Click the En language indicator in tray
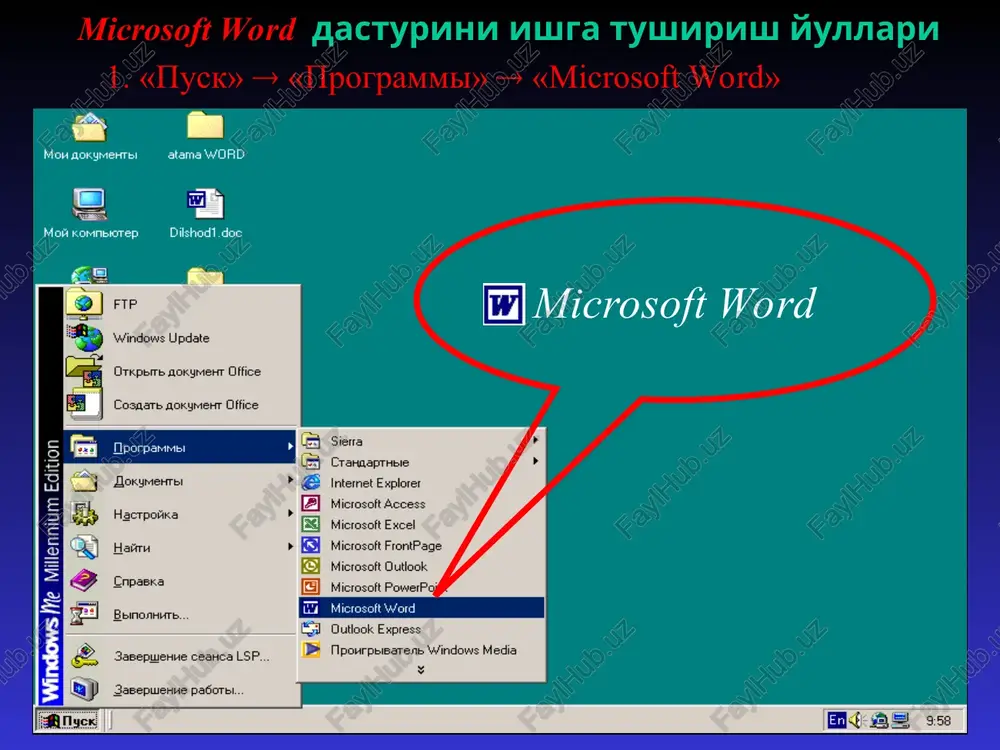Image resolution: width=1000 pixels, height=750 pixels. click(x=836, y=720)
